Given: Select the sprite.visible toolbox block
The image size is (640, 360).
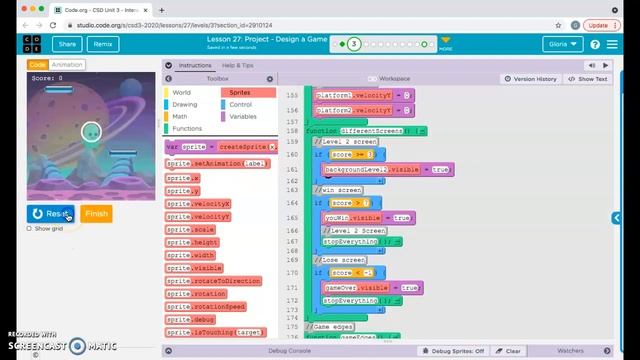Looking at the screenshot, I should coord(194,268).
